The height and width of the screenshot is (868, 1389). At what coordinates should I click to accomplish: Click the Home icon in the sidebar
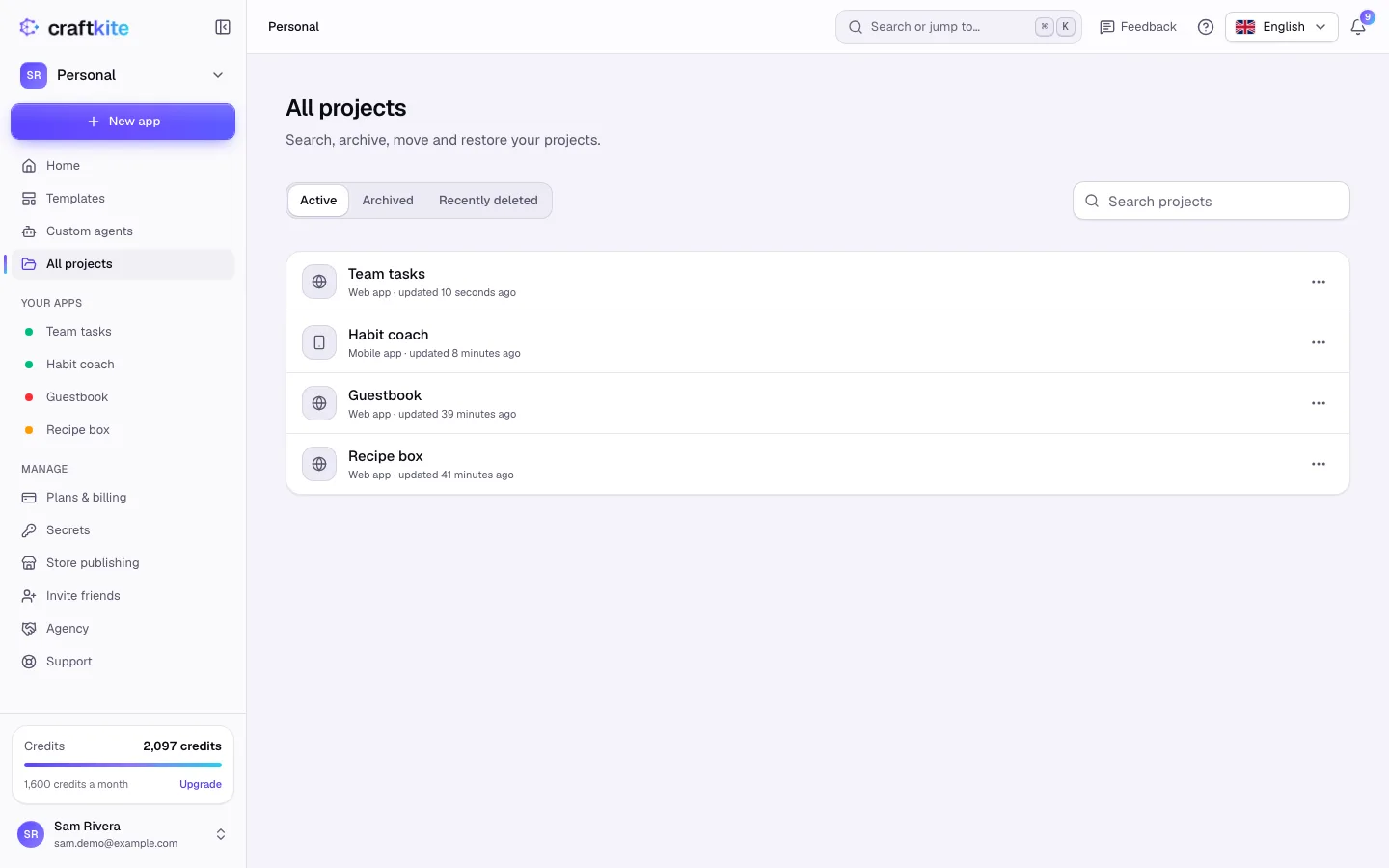tap(29, 166)
